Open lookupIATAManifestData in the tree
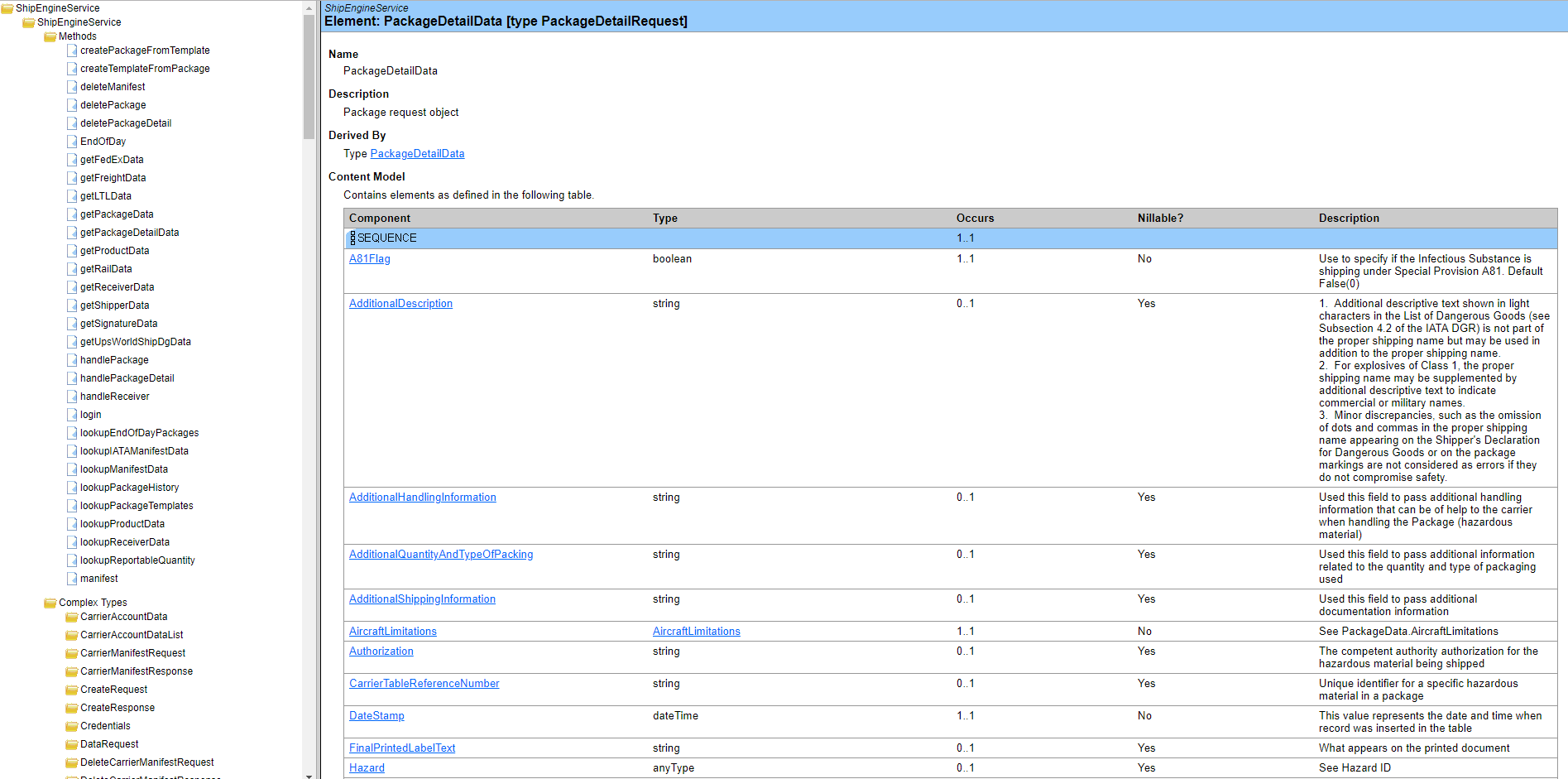 point(134,451)
